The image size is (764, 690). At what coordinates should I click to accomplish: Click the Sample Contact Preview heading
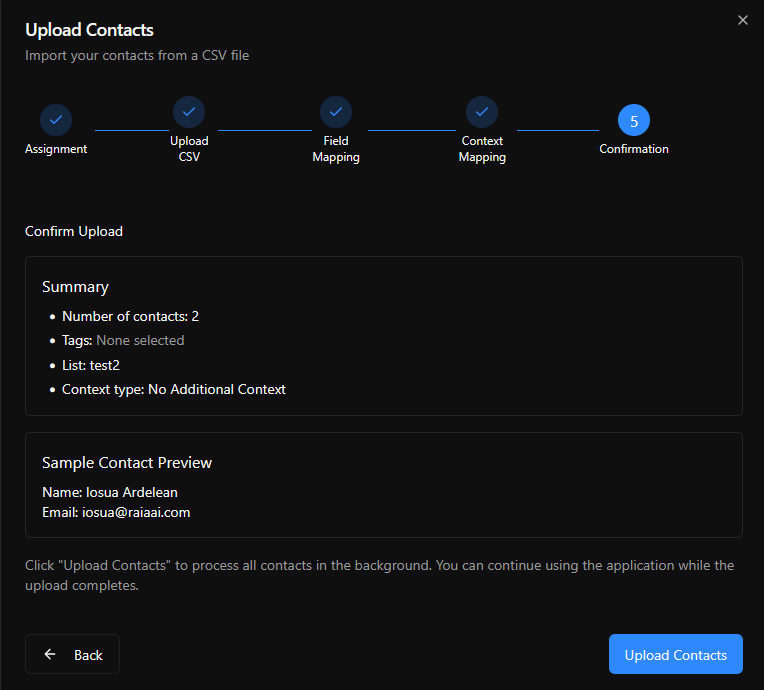coord(127,463)
